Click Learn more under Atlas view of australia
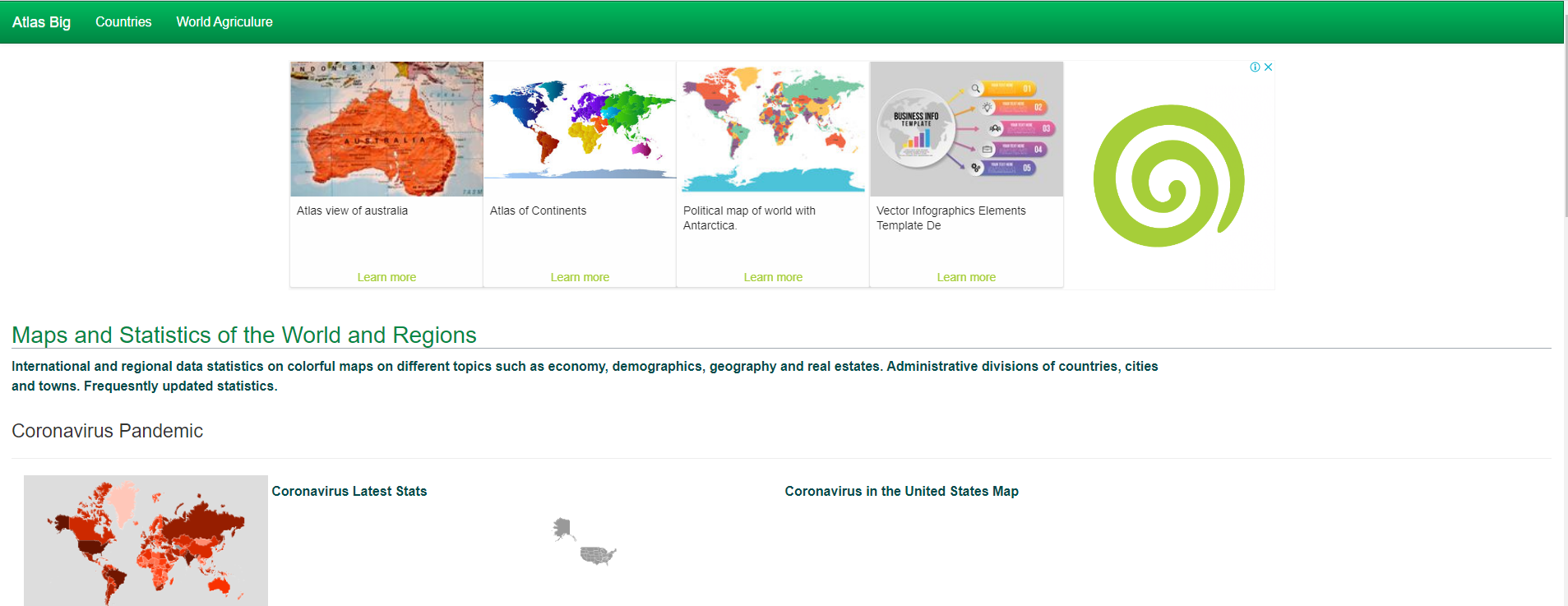 click(386, 277)
